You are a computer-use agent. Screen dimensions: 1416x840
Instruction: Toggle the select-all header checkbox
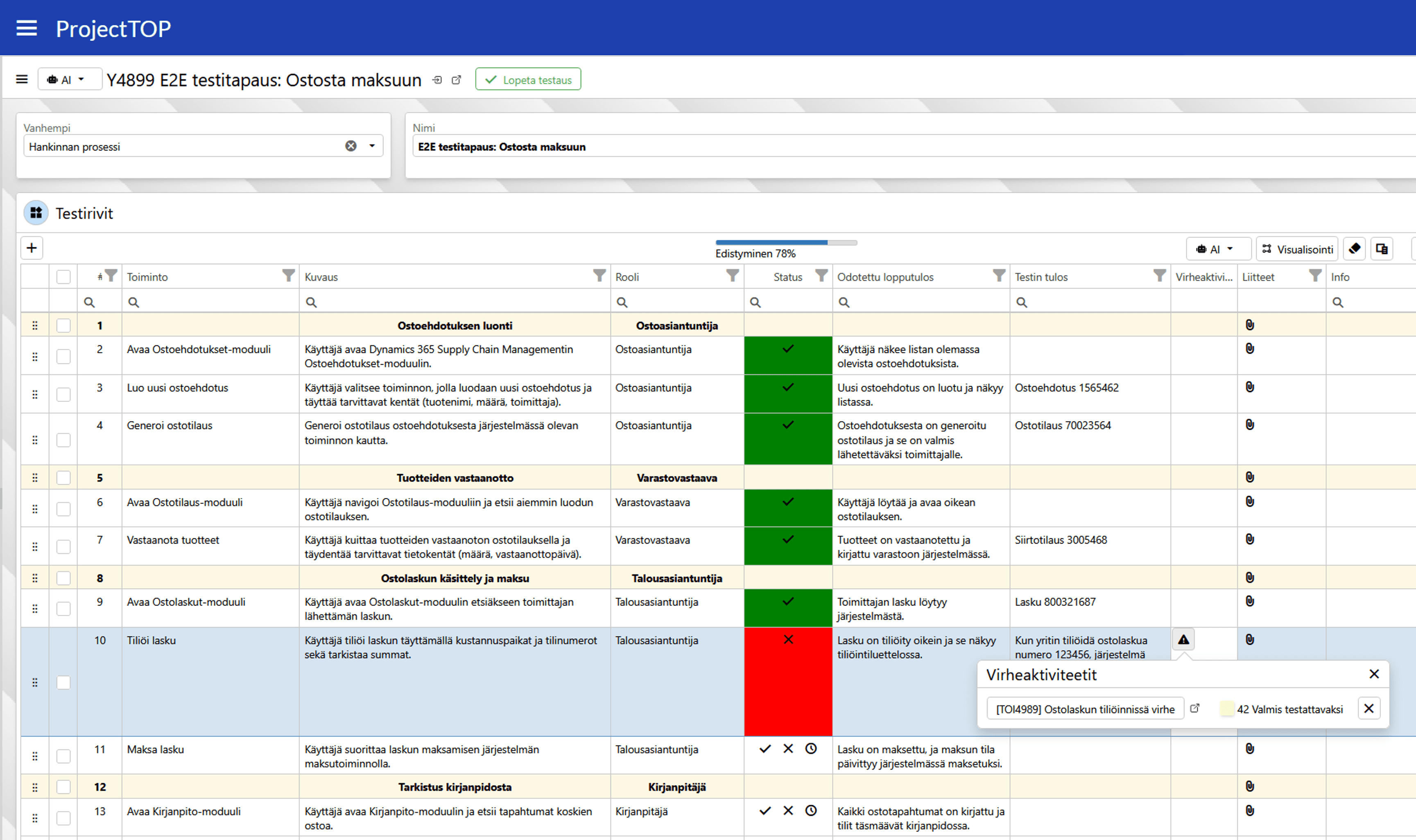coord(63,277)
